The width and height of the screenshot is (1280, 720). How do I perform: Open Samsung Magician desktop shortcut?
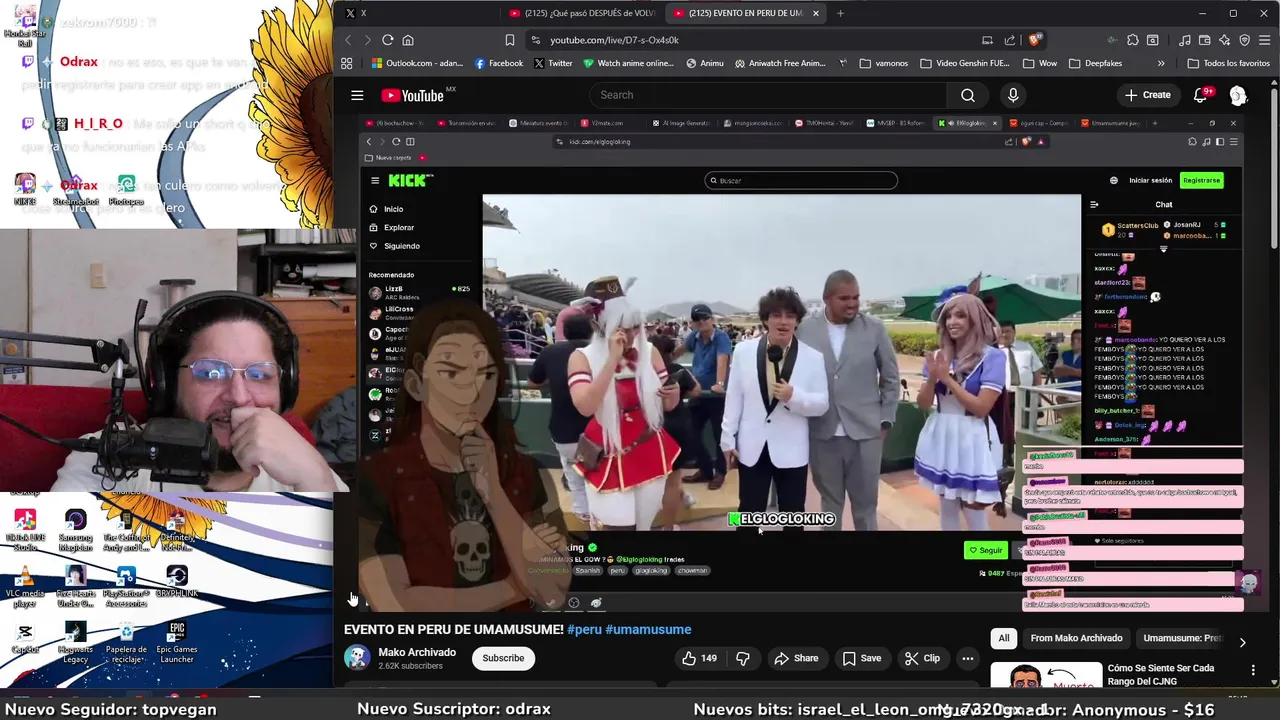(x=76, y=530)
